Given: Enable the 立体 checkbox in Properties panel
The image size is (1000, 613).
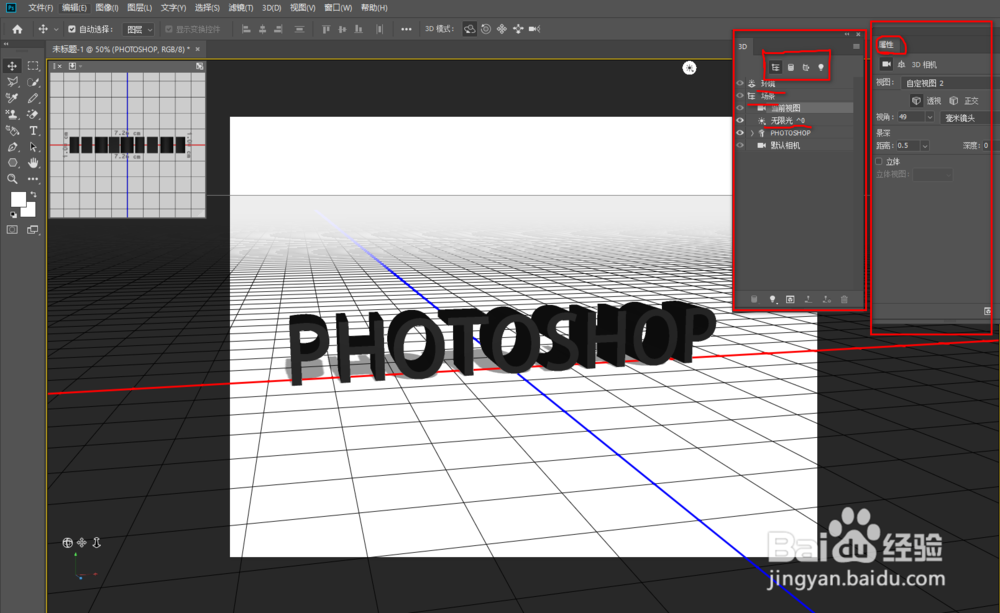Looking at the screenshot, I should [x=878, y=161].
